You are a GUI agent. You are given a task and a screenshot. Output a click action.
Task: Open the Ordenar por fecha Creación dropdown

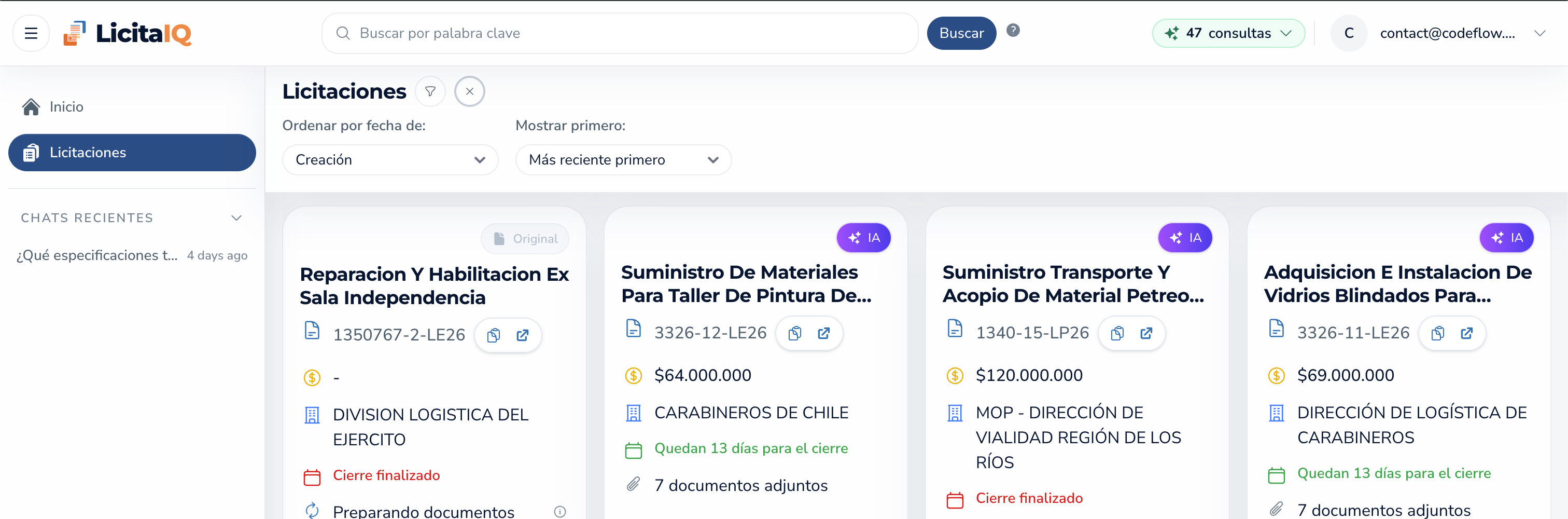(x=389, y=160)
